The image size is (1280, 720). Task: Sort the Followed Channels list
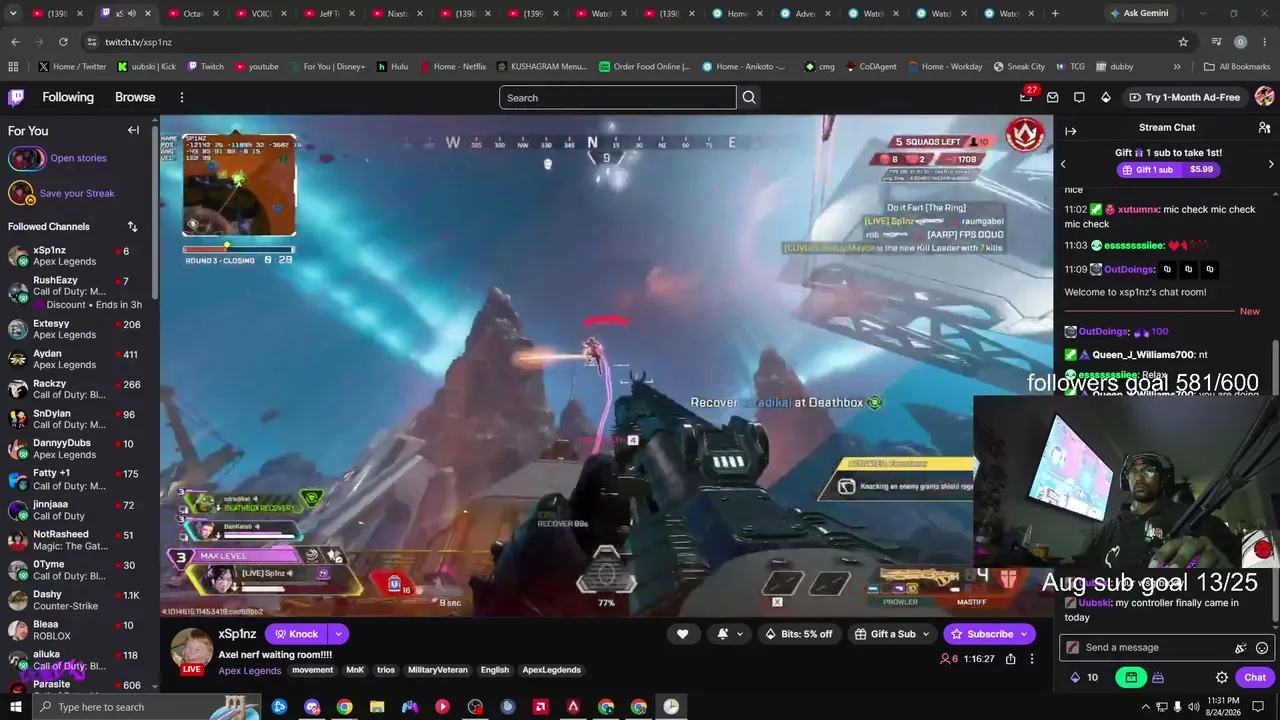132,227
